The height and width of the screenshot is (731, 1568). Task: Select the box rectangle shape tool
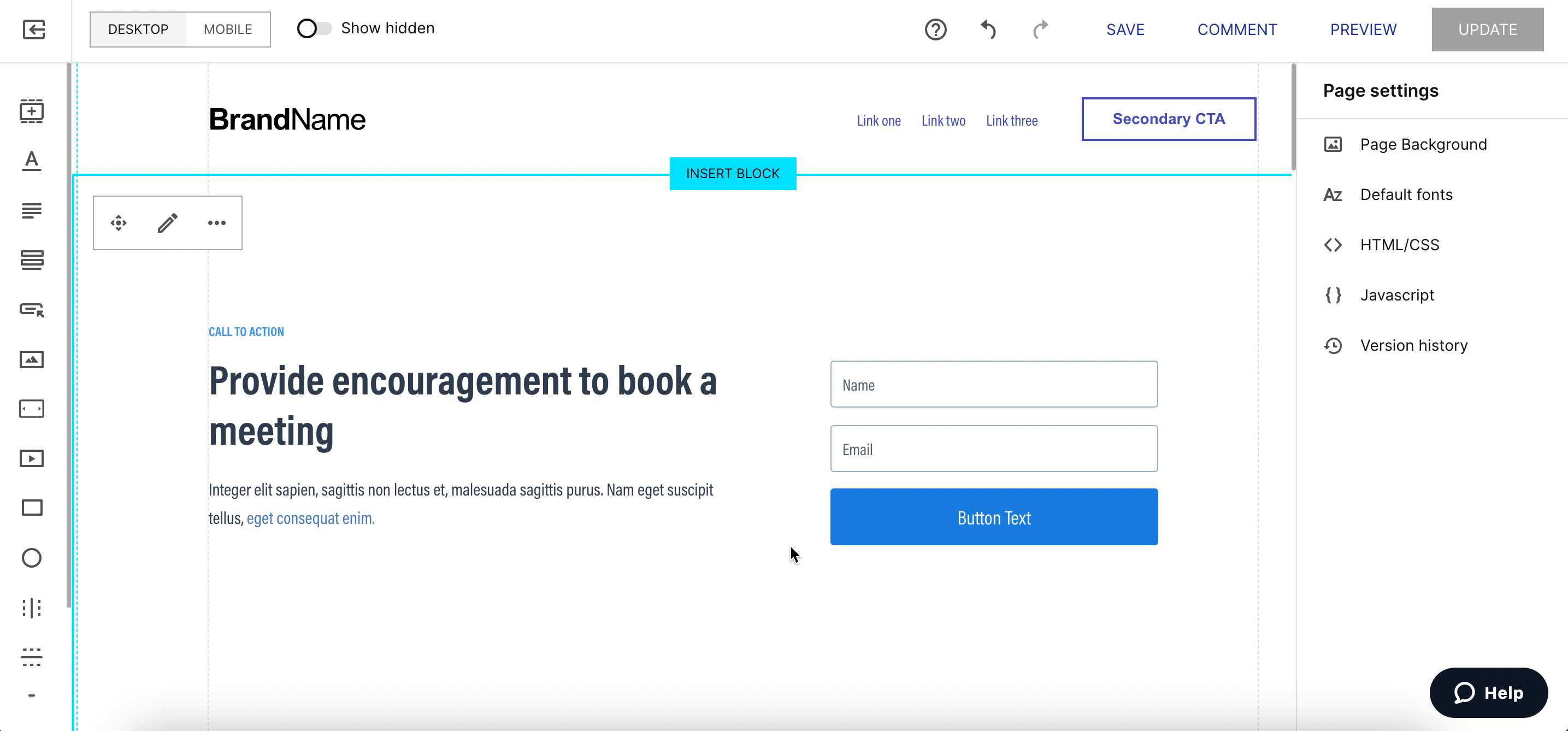tap(32, 508)
